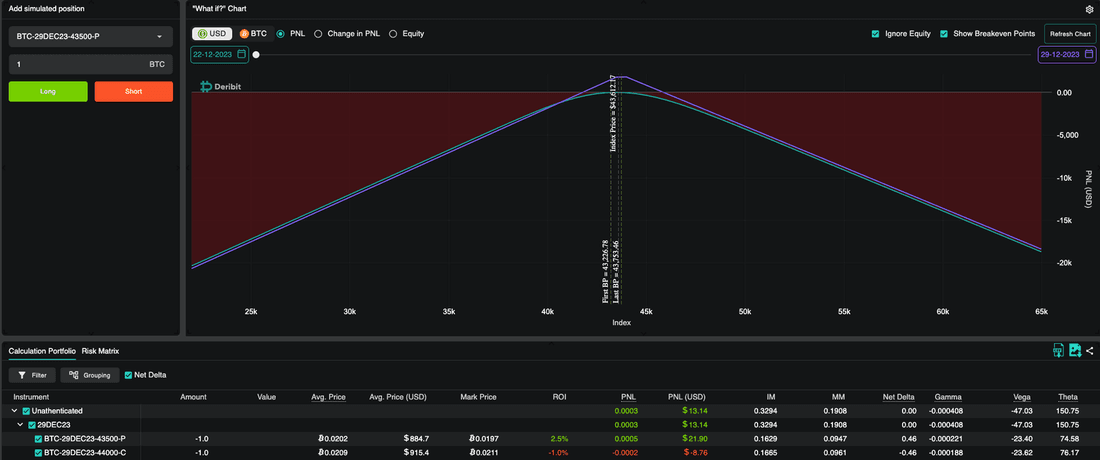This screenshot has height=460, width=1100.
Task: Open start date calendar icon 22-12-2023
Action: (x=242, y=54)
